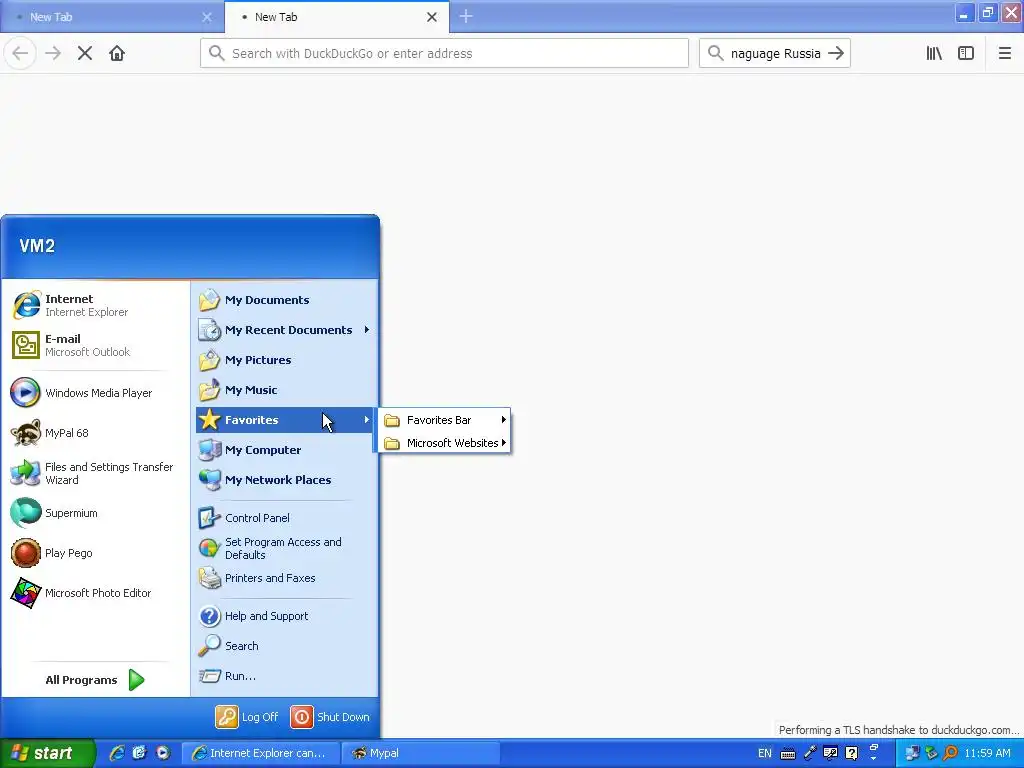Screen dimensions: 1024x768
Task: Launch MyPal 68 browser
Action: tap(97, 432)
